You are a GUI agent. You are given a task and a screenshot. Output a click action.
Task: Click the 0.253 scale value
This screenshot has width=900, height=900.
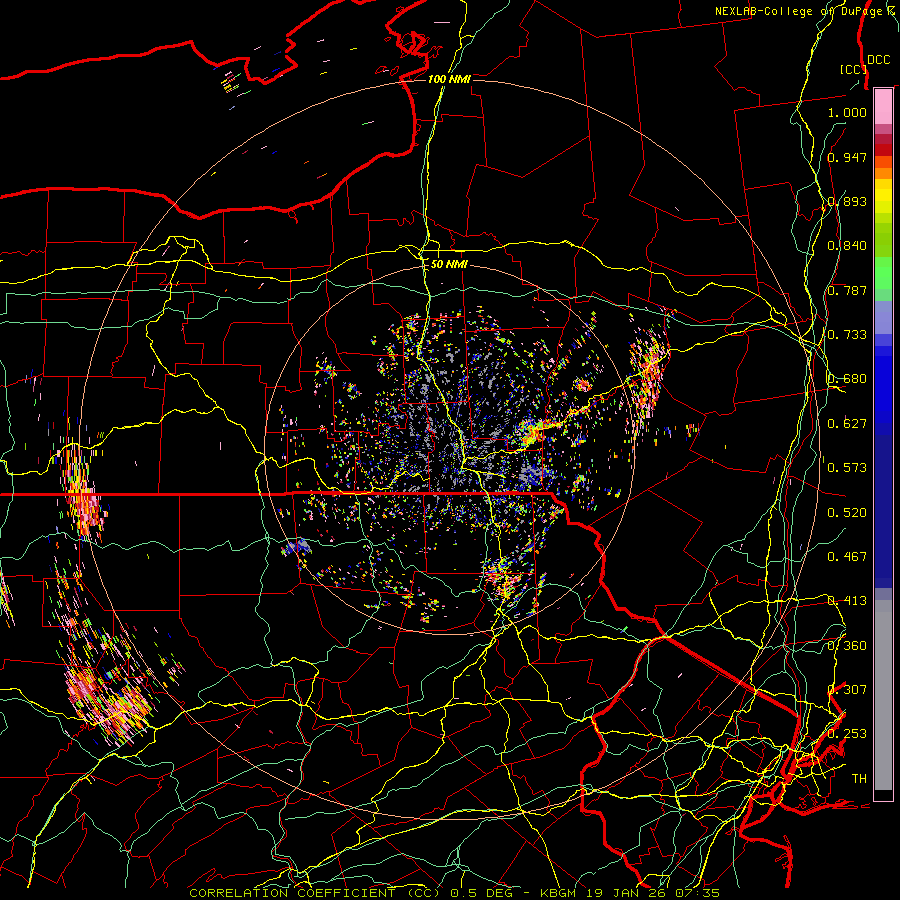[x=847, y=734]
